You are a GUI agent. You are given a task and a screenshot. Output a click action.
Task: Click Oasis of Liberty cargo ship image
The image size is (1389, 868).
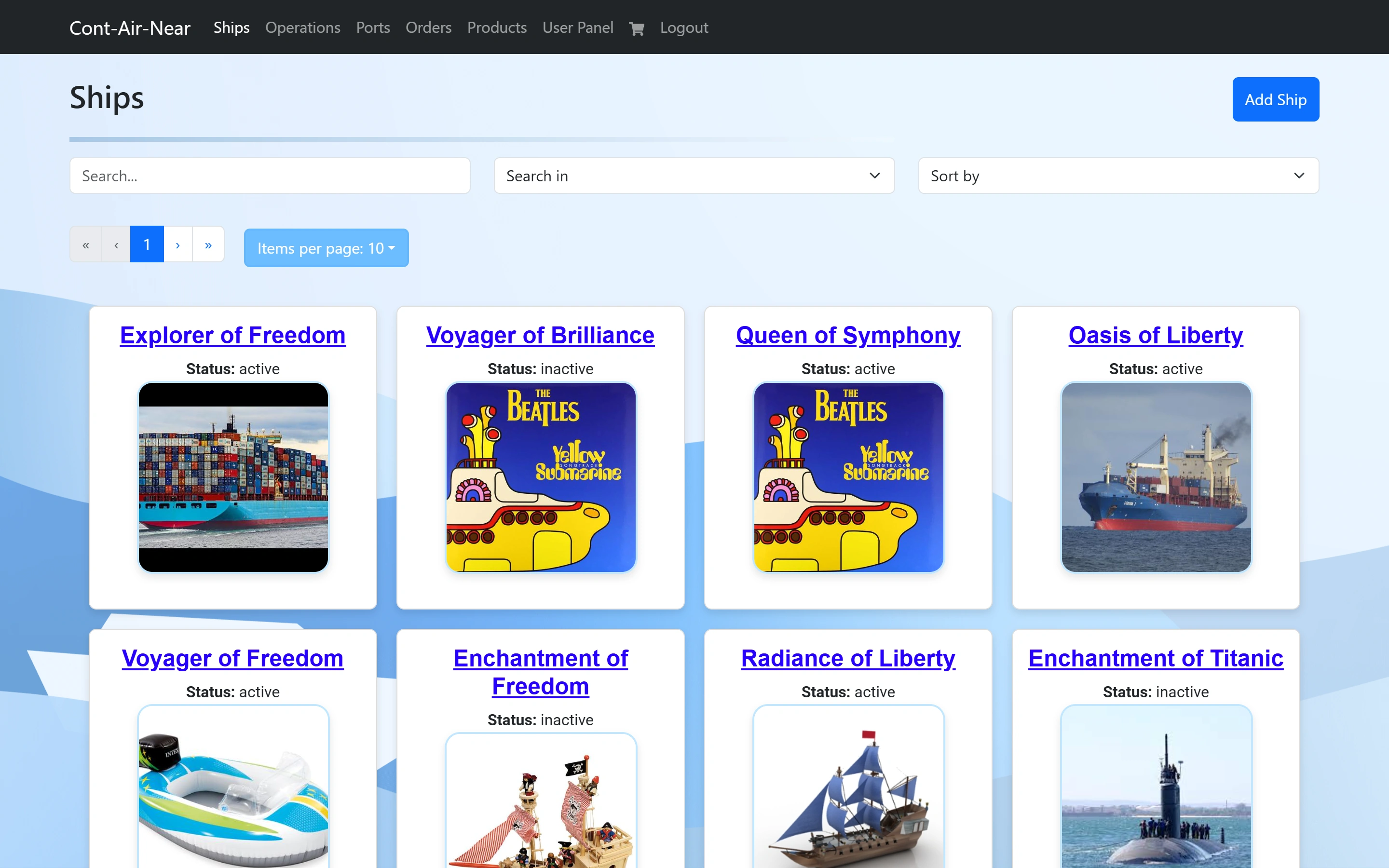(1156, 477)
